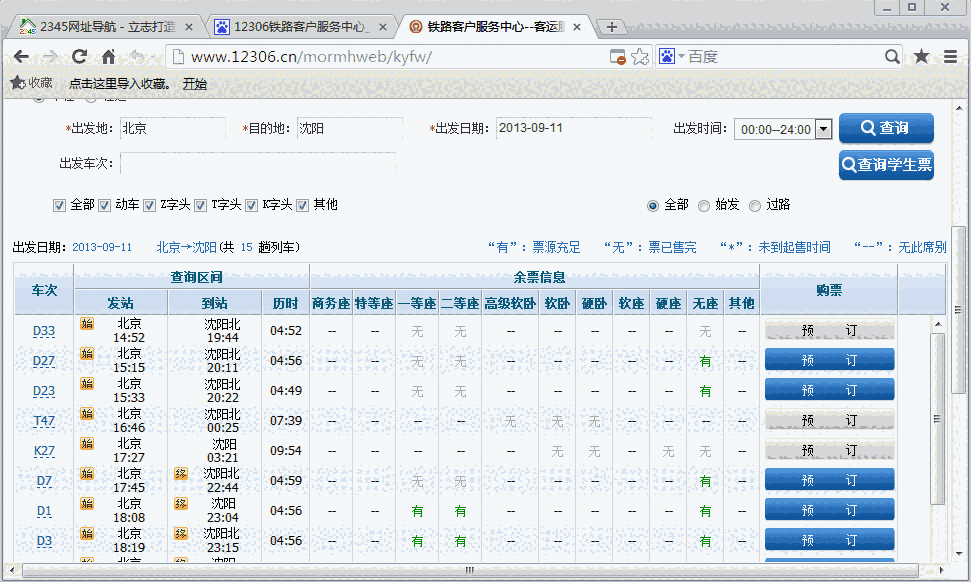Go to browser home page icon
The width and height of the screenshot is (971, 582).
click(x=108, y=57)
